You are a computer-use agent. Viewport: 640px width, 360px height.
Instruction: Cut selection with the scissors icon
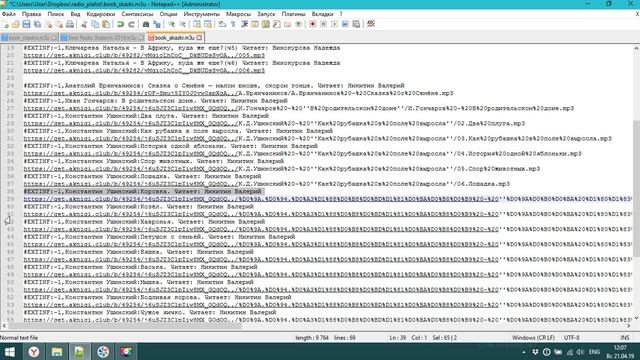click(x=84, y=24)
